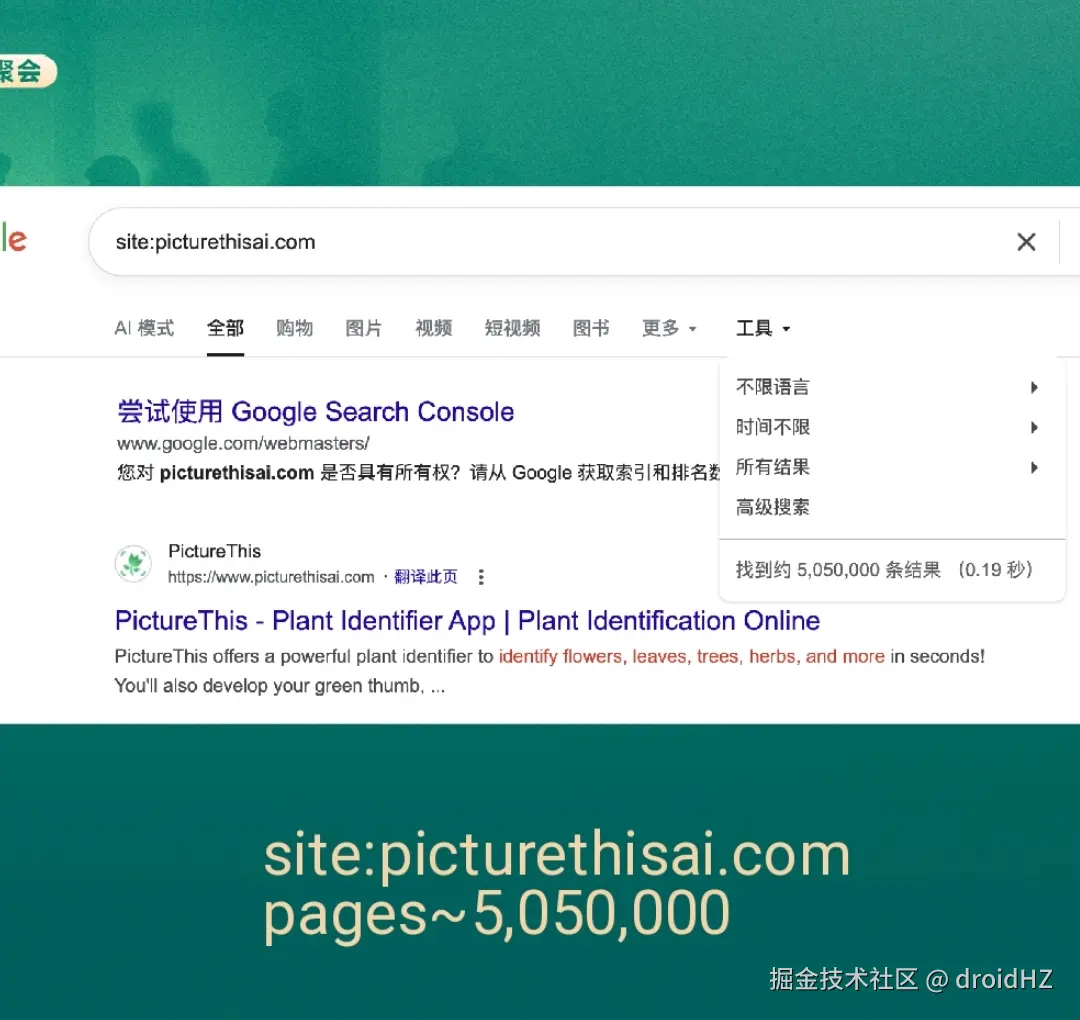Go to the 短视频 tab
This screenshot has height=1020, width=1080.
tap(512, 328)
